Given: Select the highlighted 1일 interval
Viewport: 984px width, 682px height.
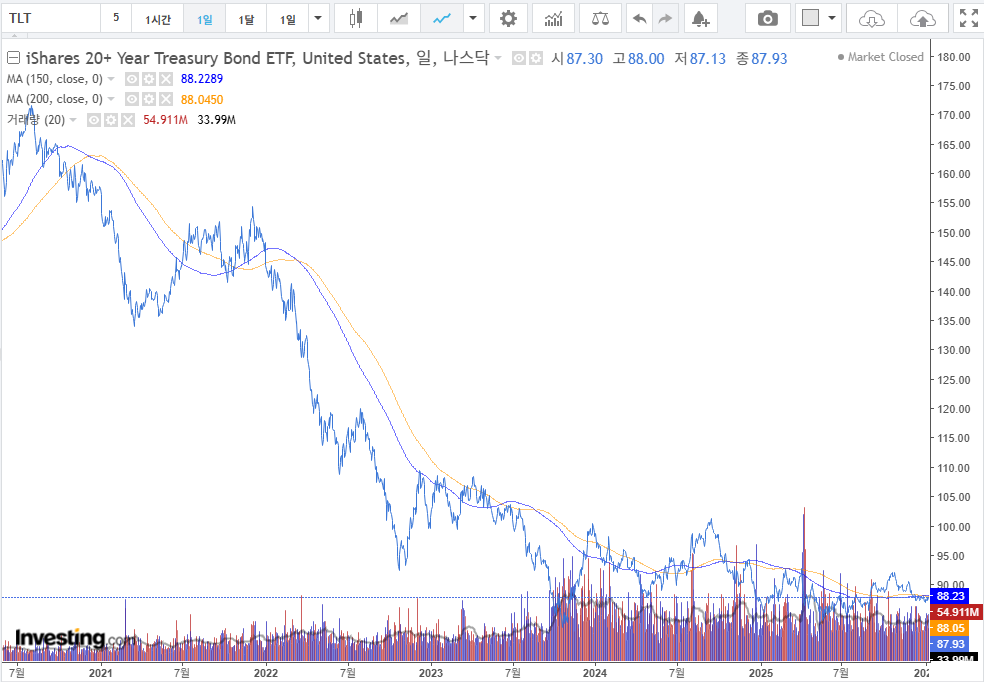Looking at the screenshot, I should coord(205,18).
